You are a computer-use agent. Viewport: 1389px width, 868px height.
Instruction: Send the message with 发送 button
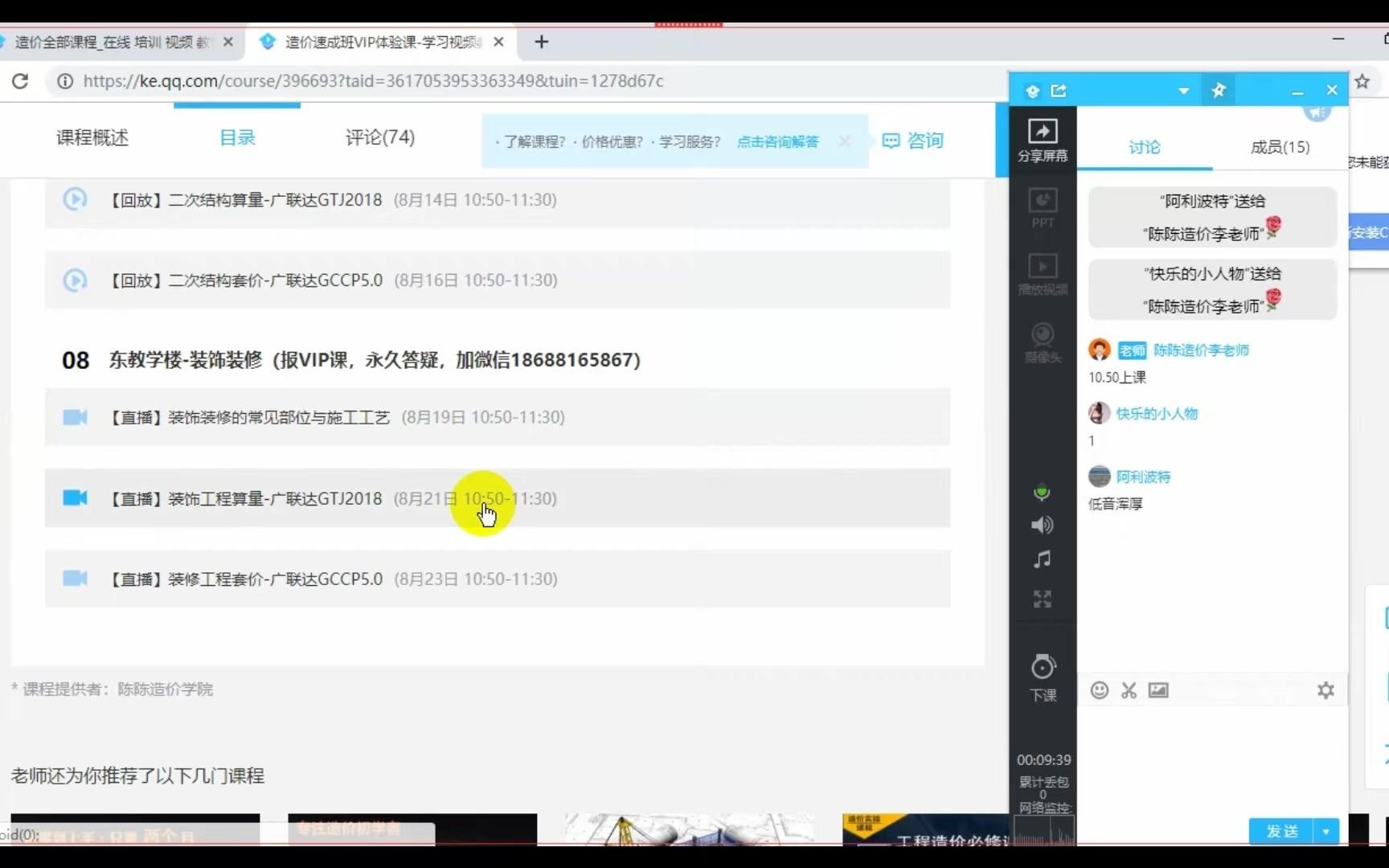coord(1281,831)
